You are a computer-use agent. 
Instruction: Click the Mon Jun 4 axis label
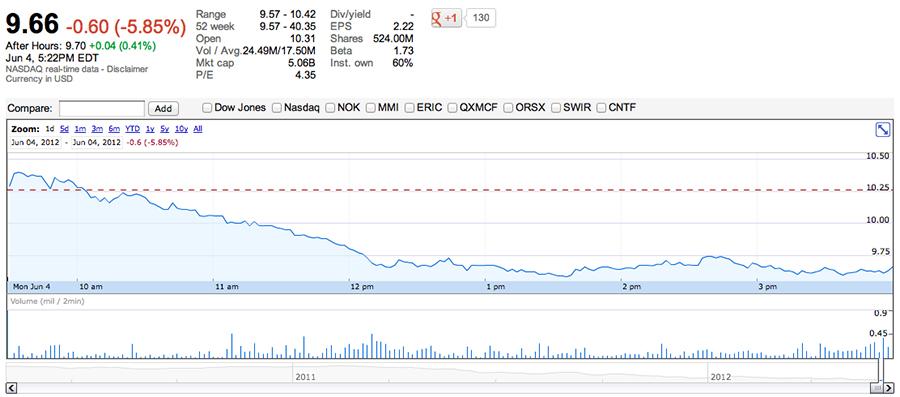[x=32, y=286]
